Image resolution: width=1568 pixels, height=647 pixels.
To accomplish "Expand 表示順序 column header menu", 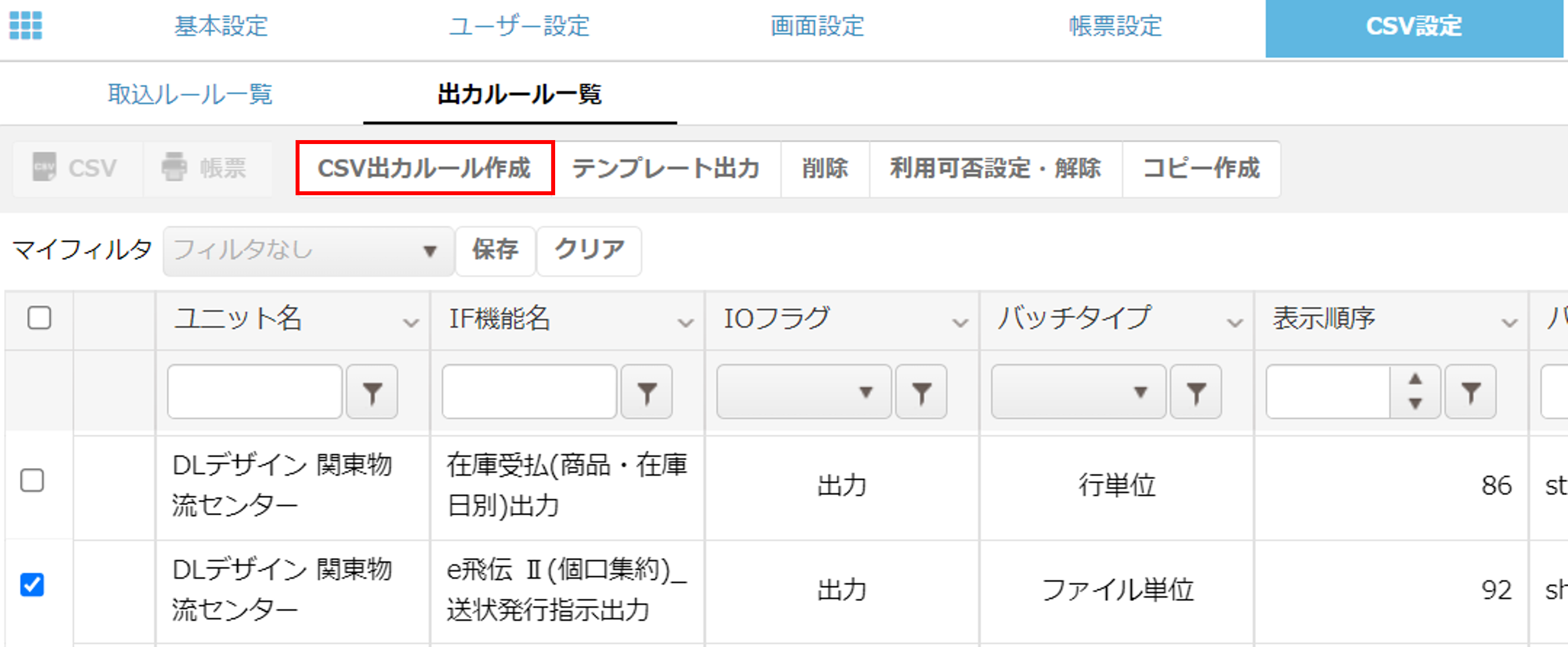I will point(1509,322).
